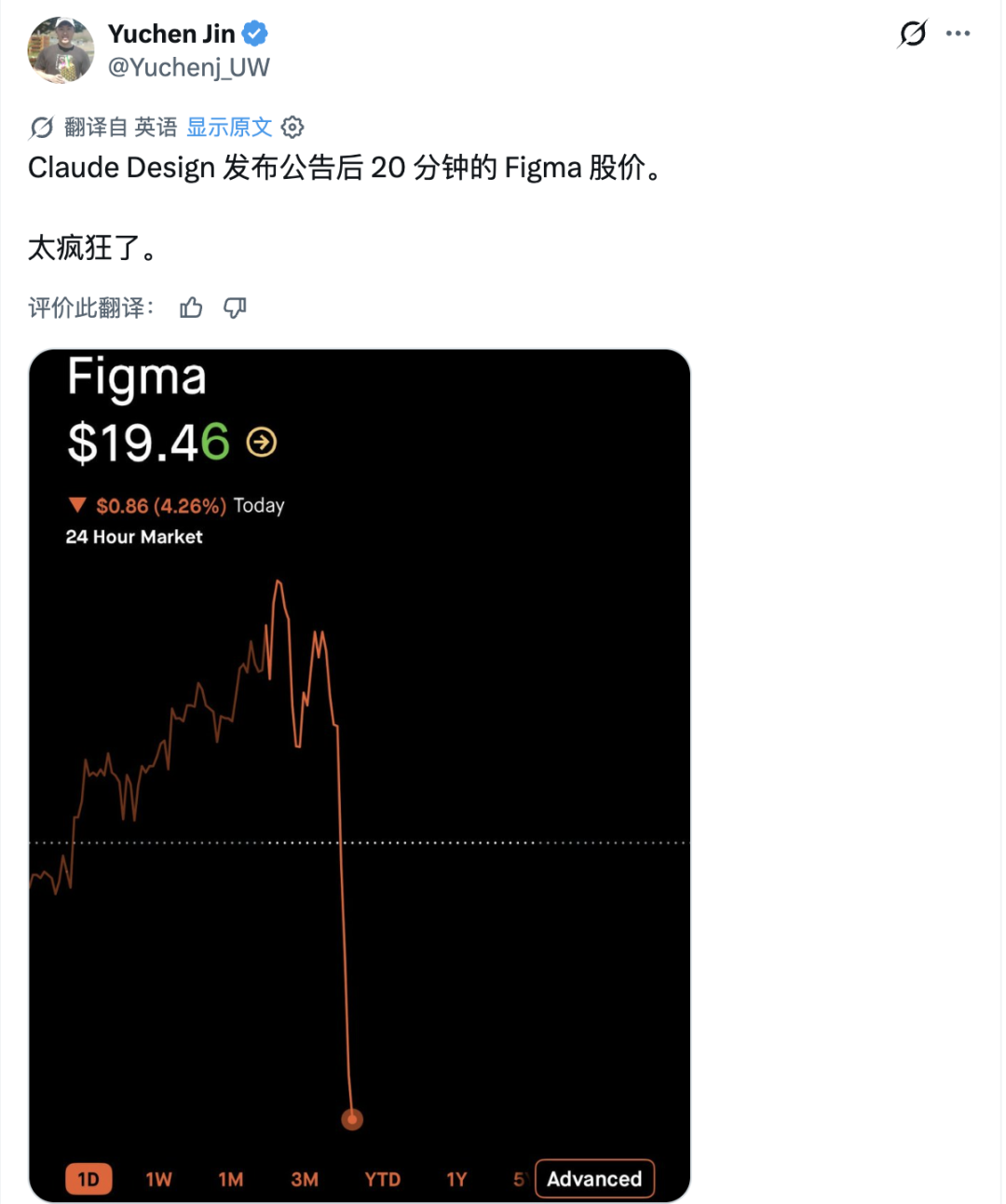The height and width of the screenshot is (1204, 1006).
Task: Select the 1D time range tab
Action: coord(88,1179)
